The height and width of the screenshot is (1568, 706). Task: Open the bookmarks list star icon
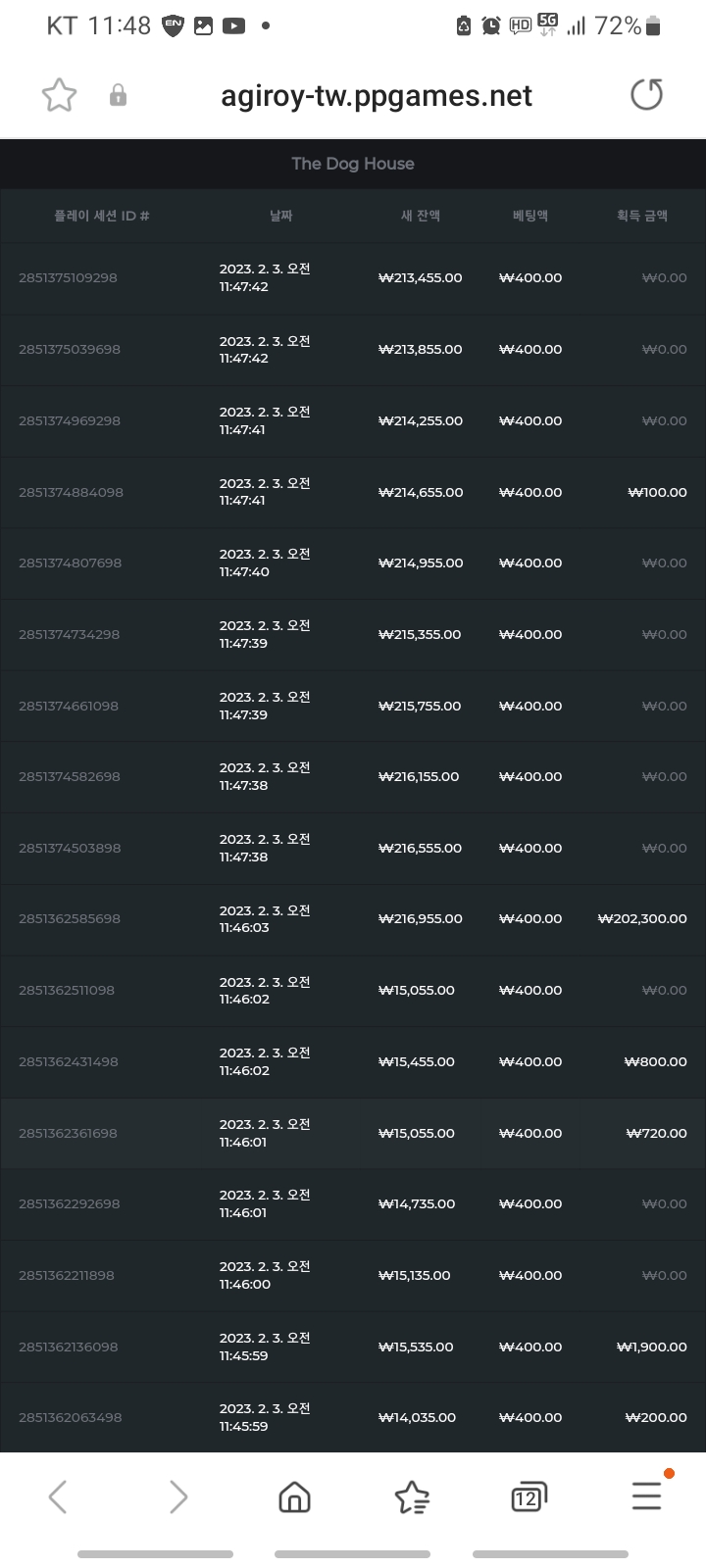pos(412,1496)
